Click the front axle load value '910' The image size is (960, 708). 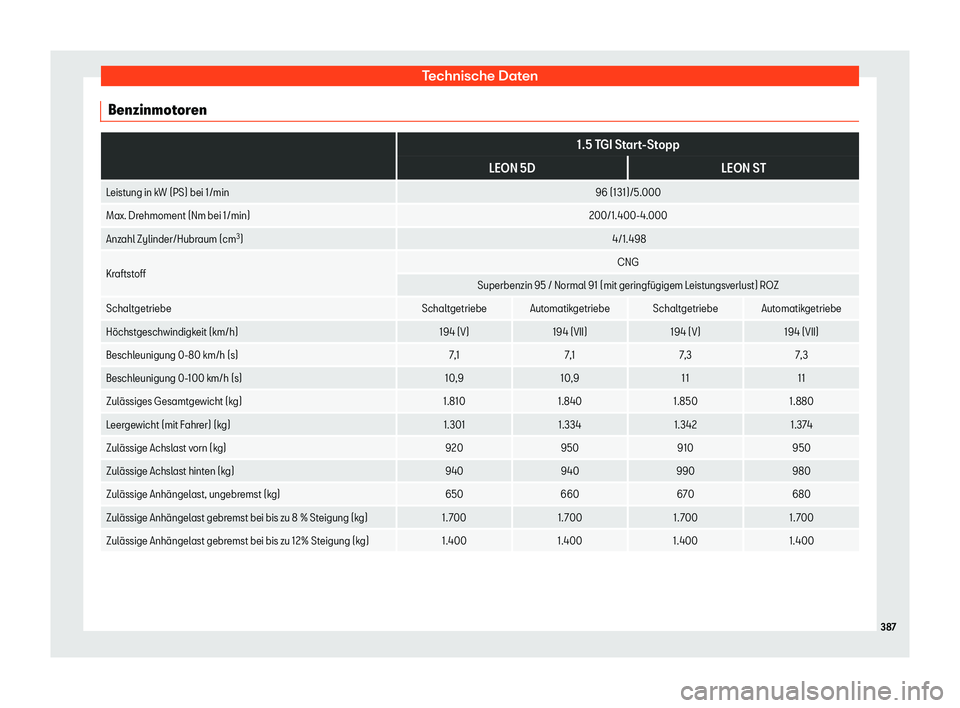685,448
